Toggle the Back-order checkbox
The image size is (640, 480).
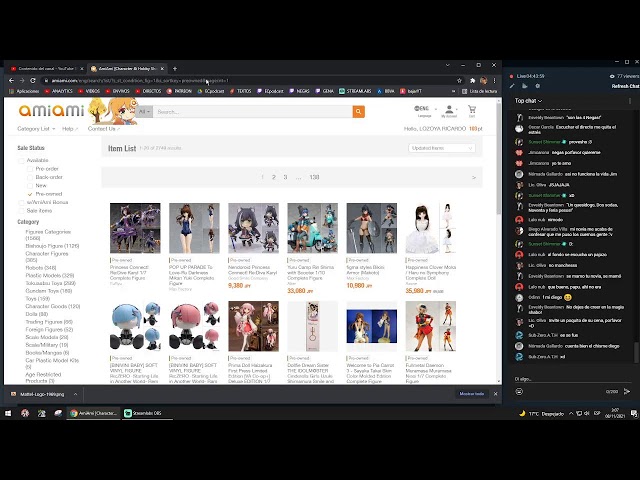coord(30,177)
